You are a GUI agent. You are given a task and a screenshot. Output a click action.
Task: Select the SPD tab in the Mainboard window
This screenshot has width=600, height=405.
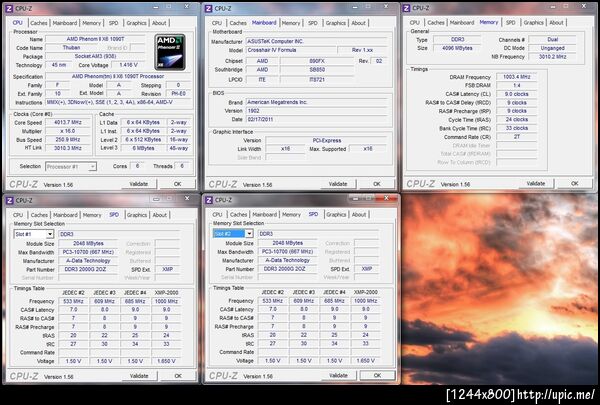[313, 23]
